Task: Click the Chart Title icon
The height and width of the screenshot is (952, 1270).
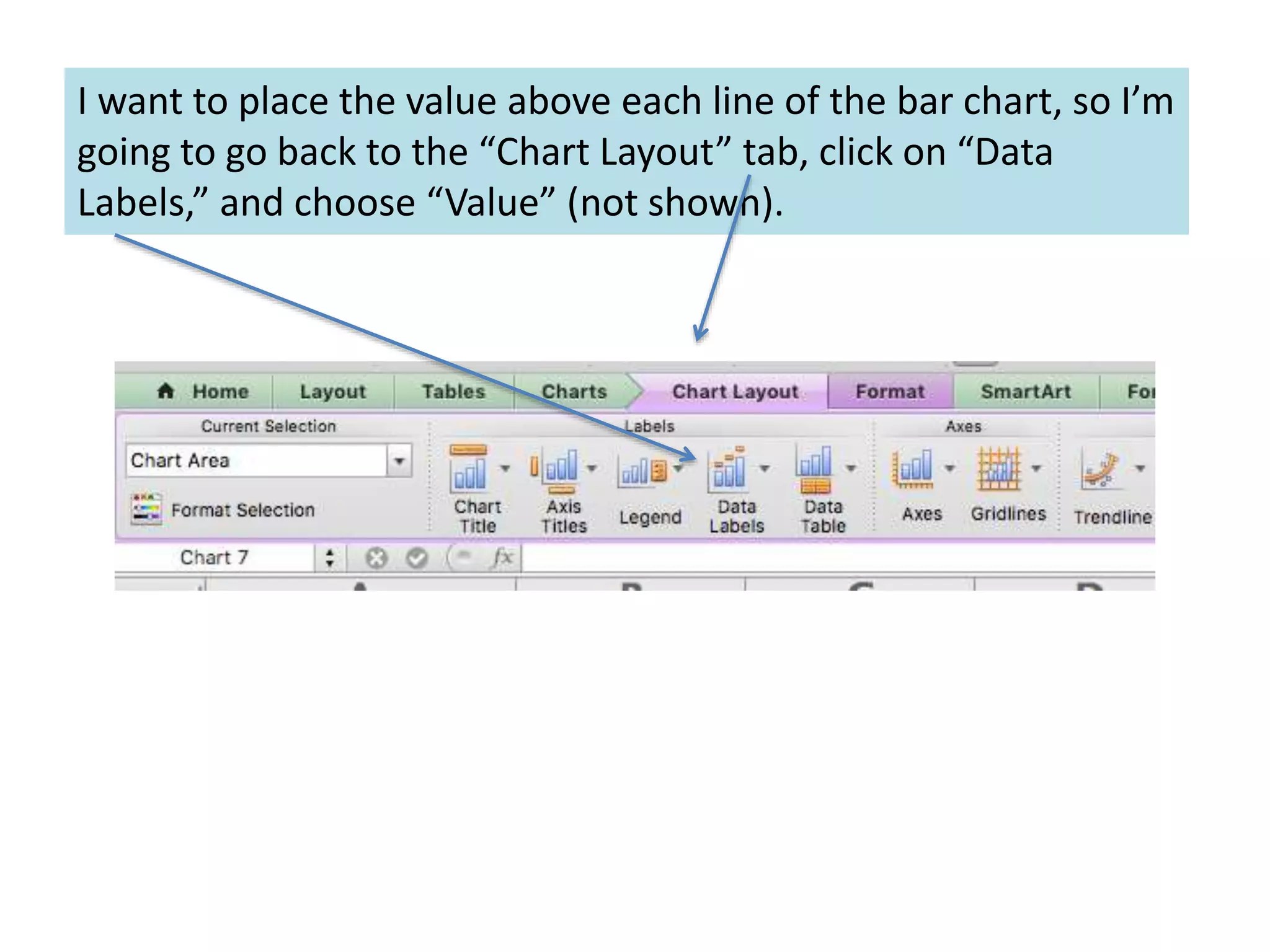Action: 469,469
